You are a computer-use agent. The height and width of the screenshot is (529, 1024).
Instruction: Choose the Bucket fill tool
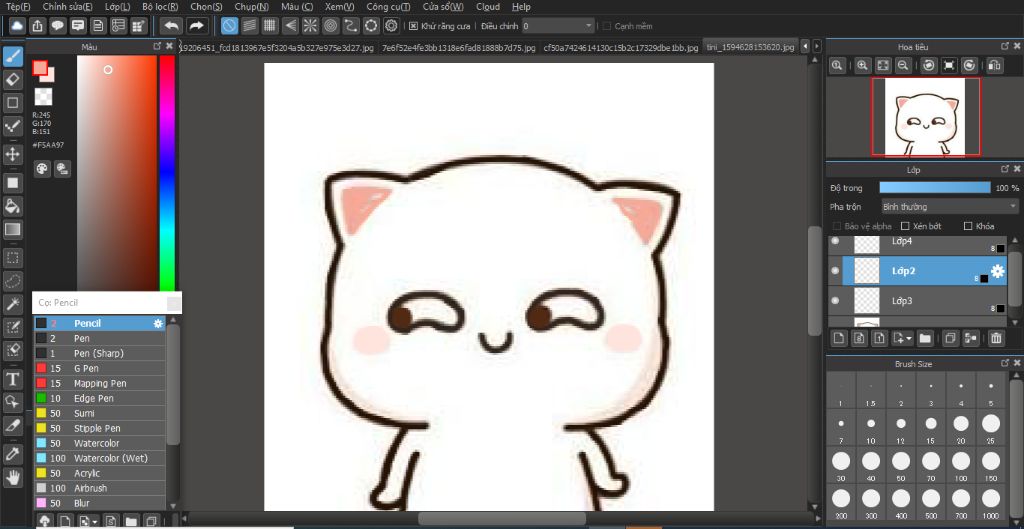click(12, 206)
